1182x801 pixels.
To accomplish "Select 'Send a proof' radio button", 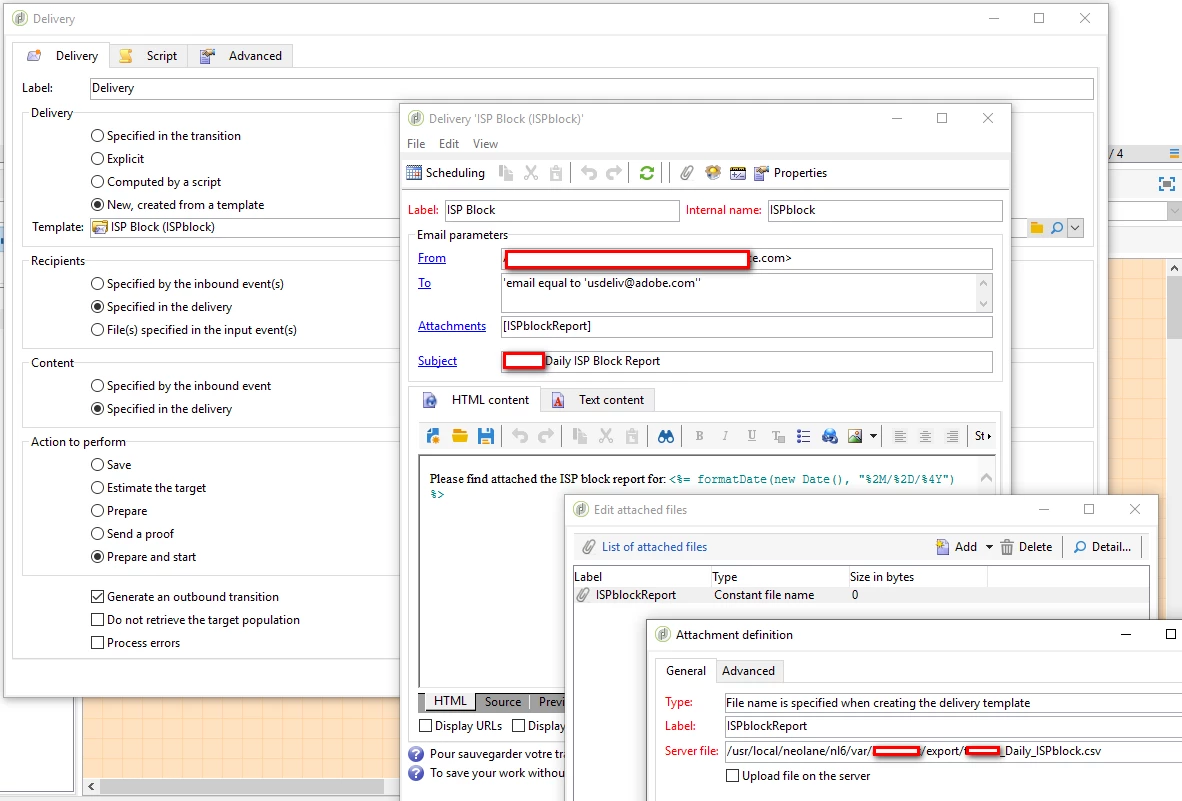I will (97, 534).
